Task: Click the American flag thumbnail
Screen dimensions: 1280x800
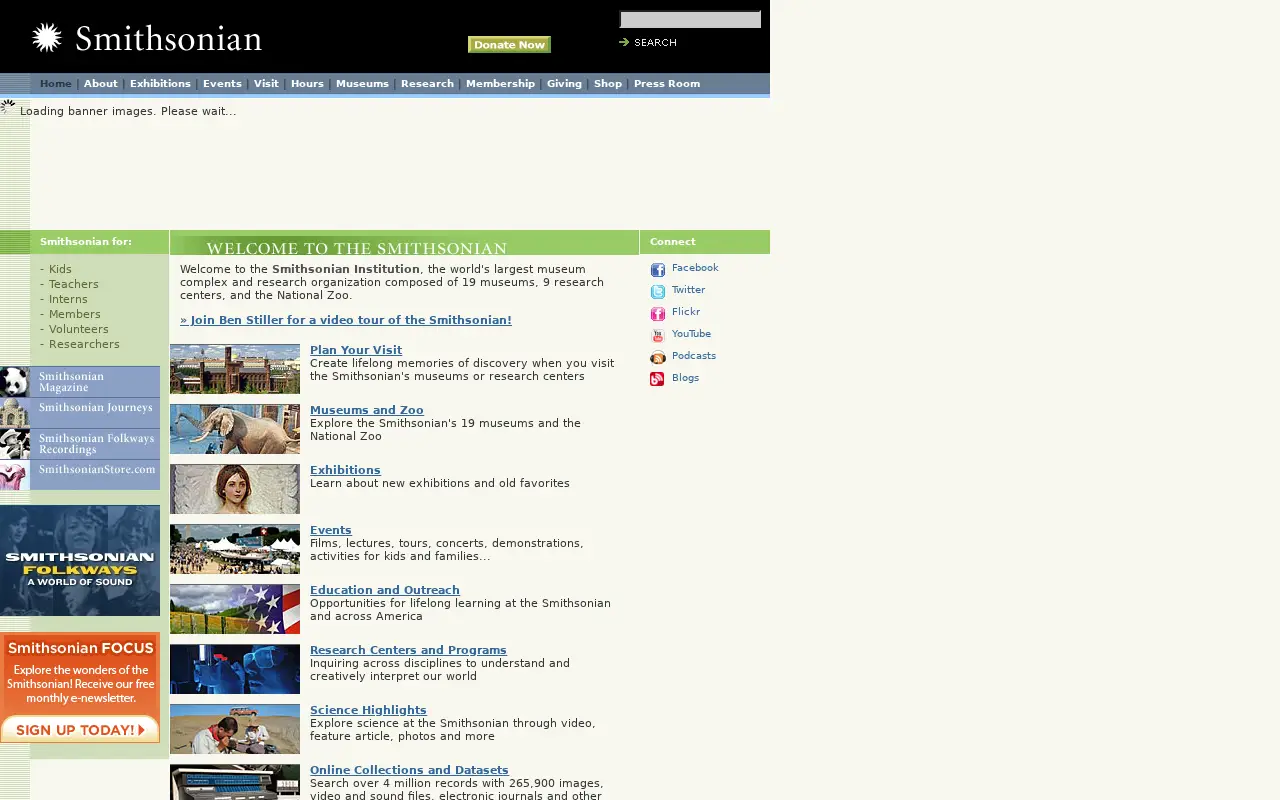Action: [x=235, y=609]
